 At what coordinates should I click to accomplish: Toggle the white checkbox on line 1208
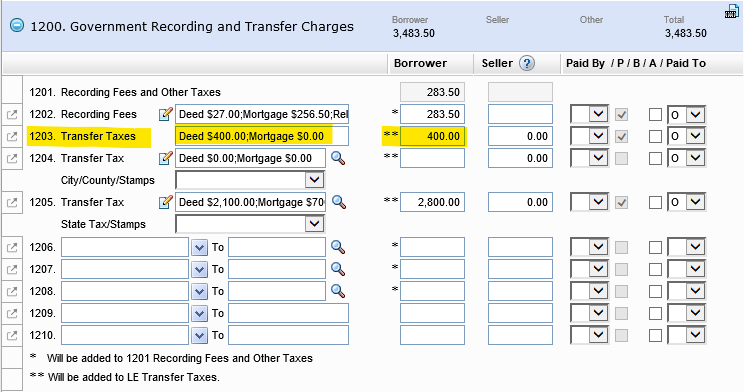click(655, 291)
